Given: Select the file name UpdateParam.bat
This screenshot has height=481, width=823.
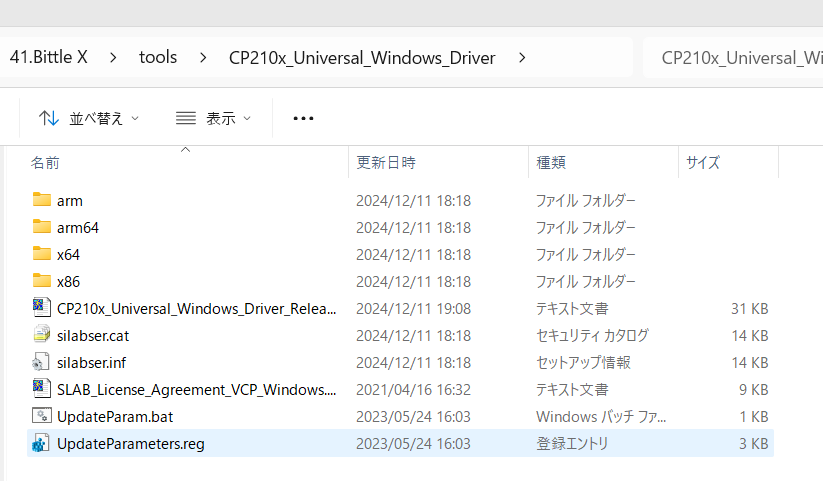Looking at the screenshot, I should (x=115, y=416).
